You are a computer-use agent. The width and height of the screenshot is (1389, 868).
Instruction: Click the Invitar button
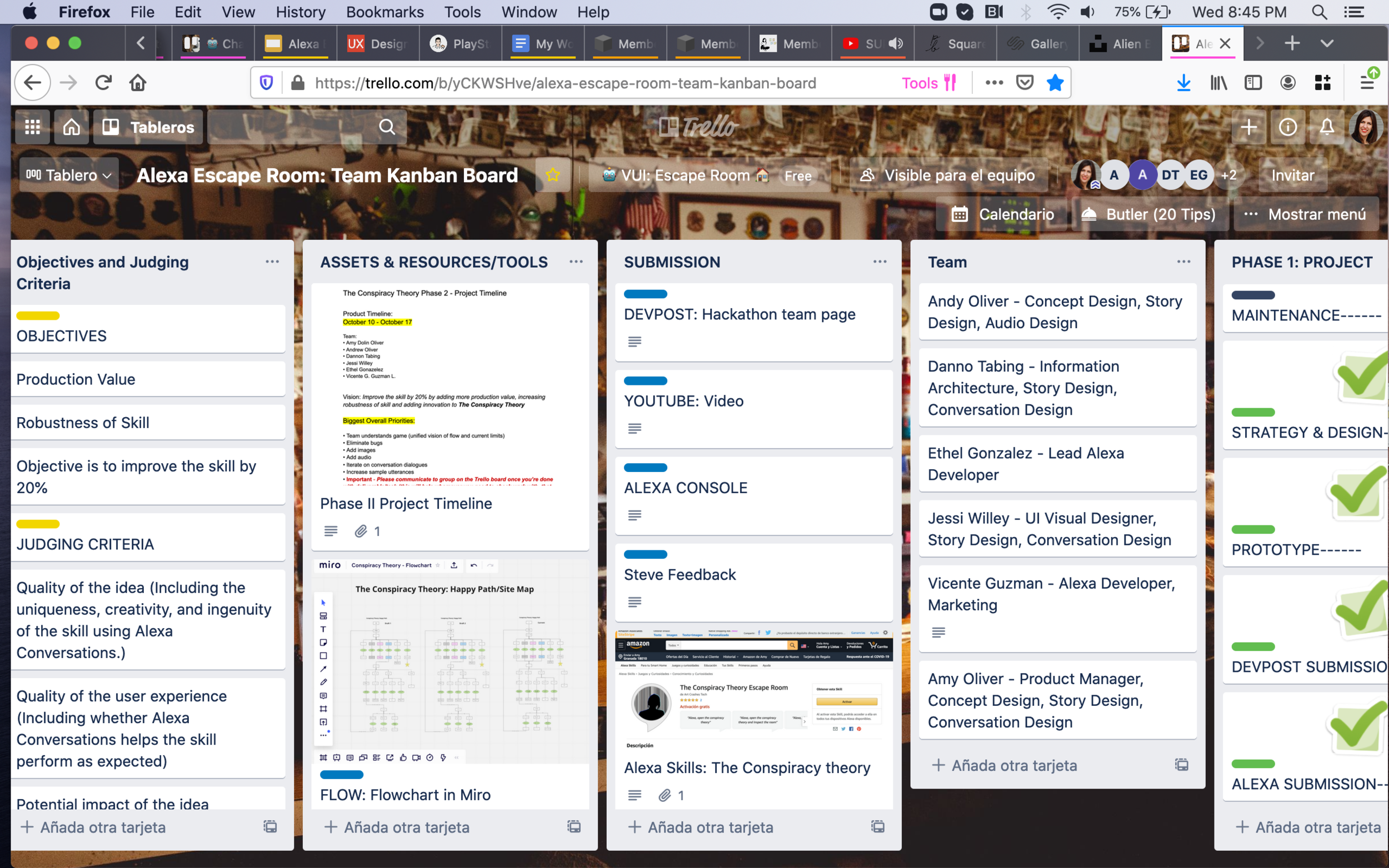(x=1292, y=175)
